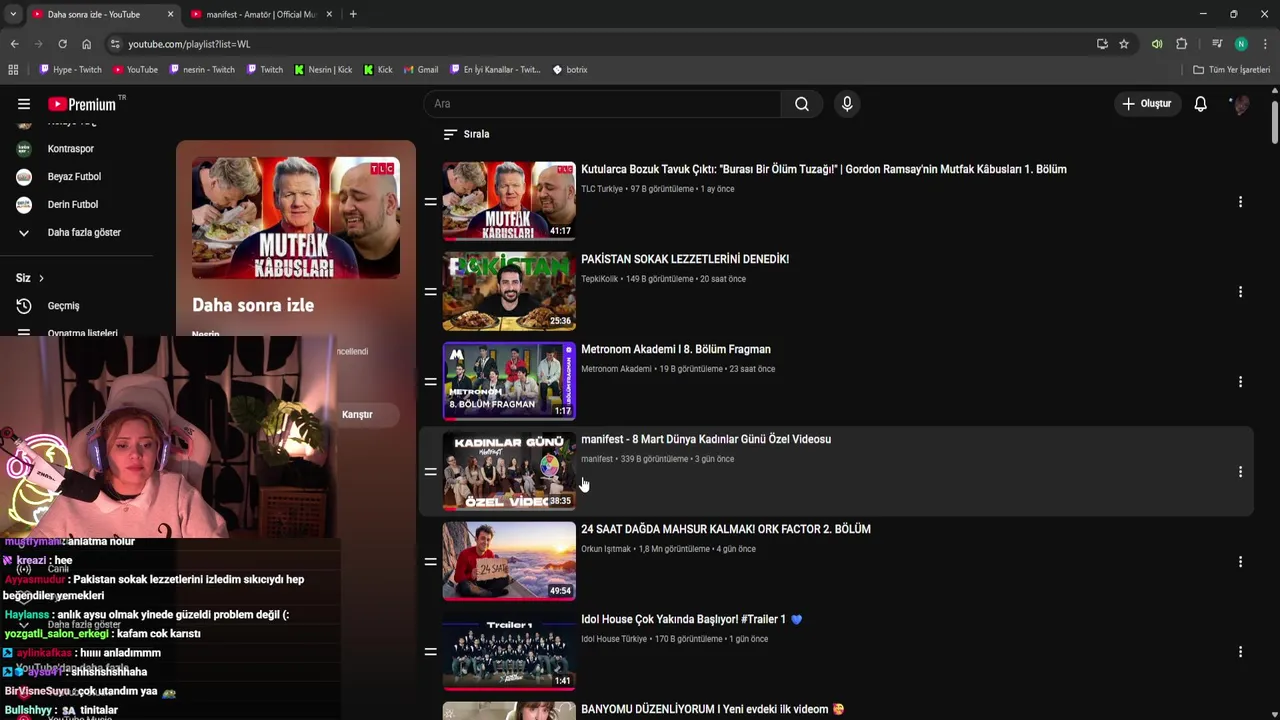
Task: Open Hype - Twitch bookmark
Action: pyautogui.click(x=70, y=70)
